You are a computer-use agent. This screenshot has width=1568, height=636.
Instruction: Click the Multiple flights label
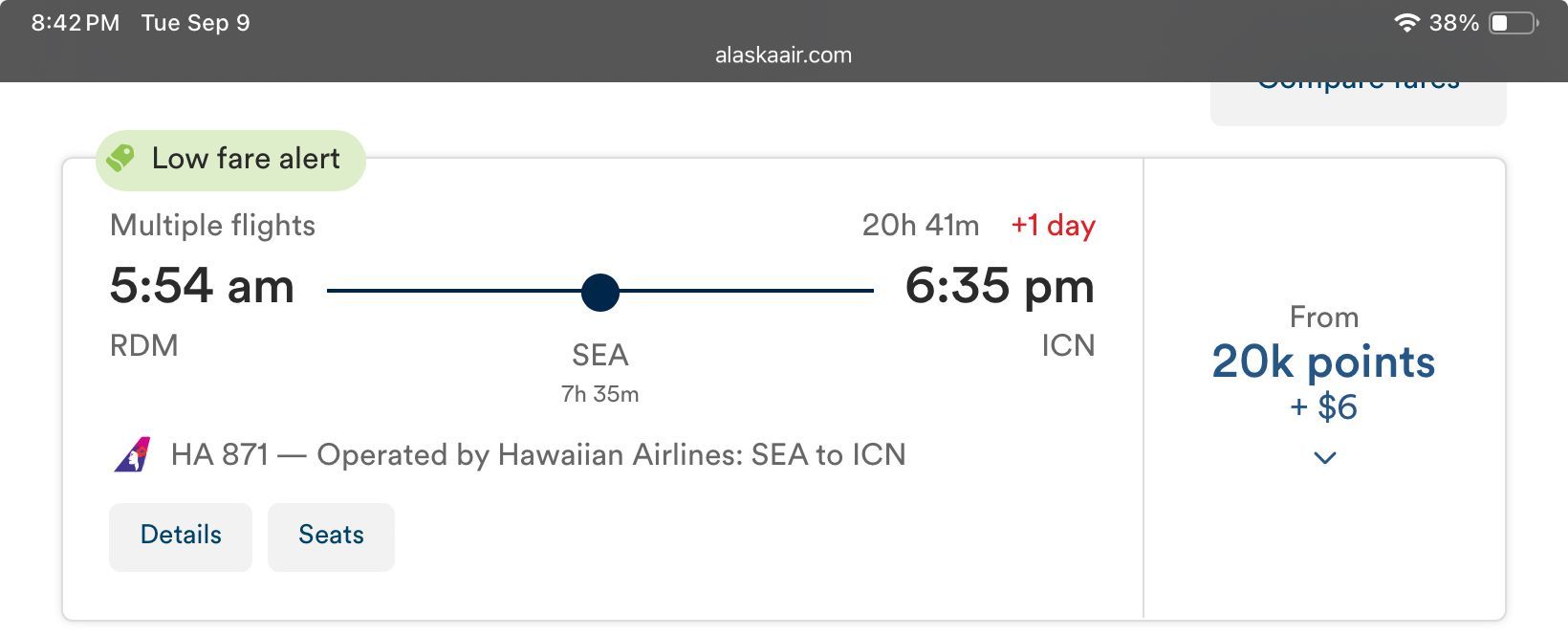pos(212,226)
